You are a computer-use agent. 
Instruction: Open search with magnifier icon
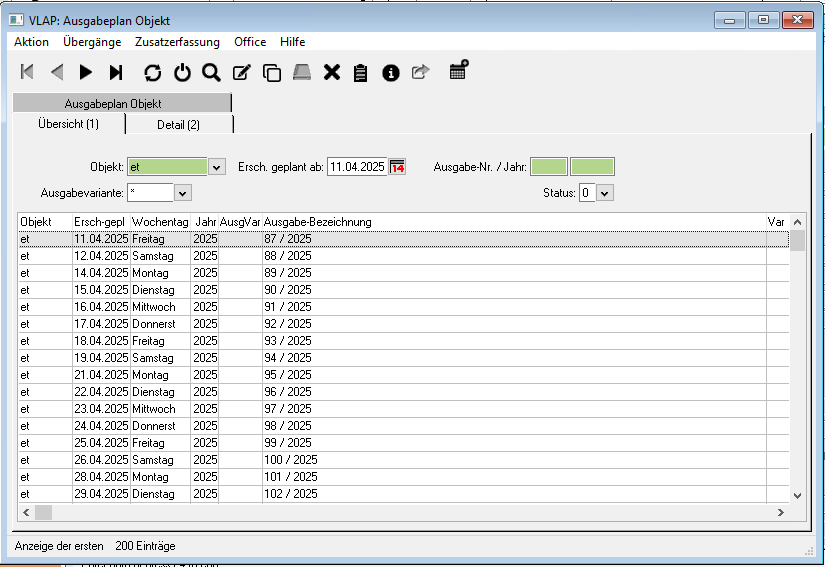pyautogui.click(x=211, y=72)
